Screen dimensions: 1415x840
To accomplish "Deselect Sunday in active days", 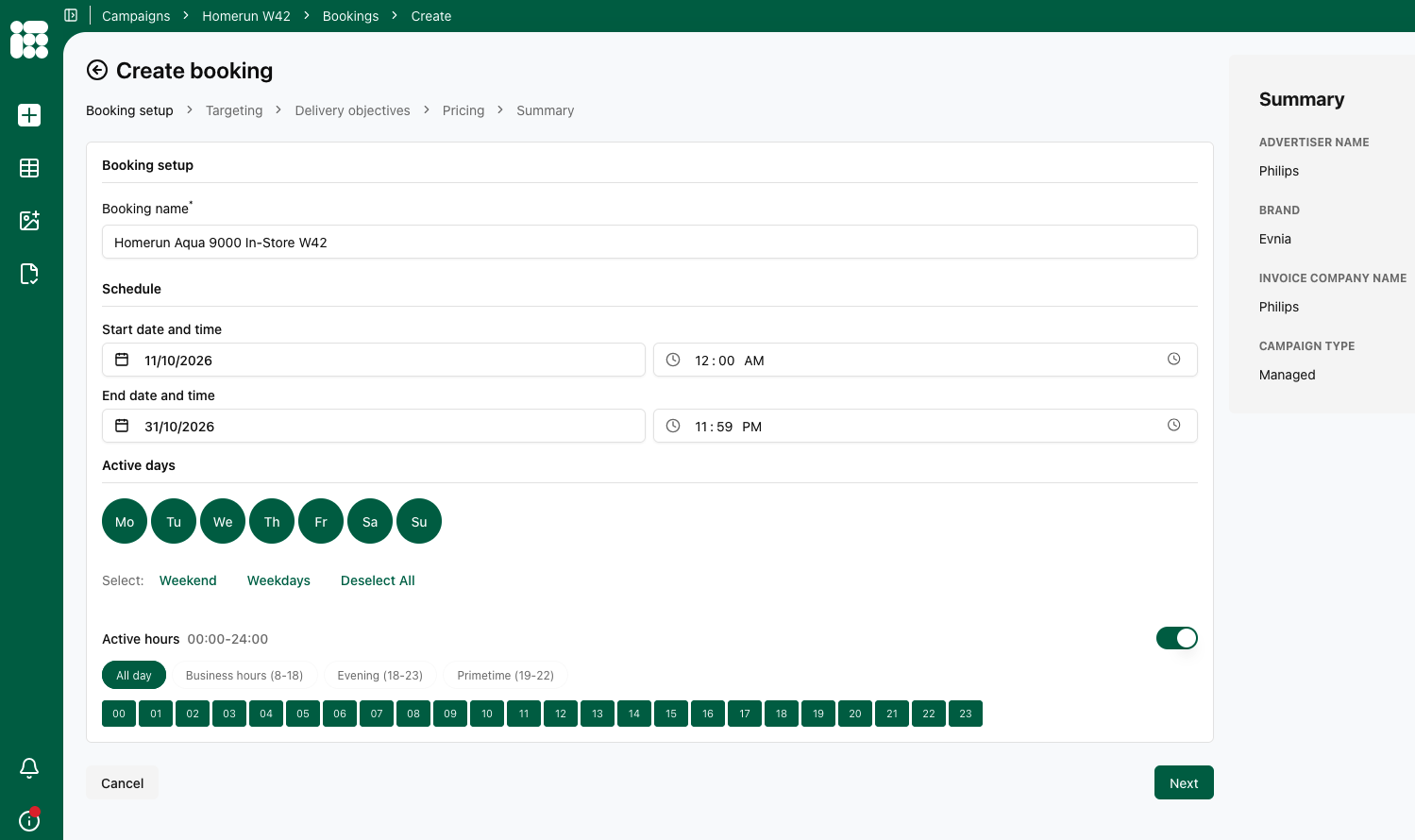I will pos(419,521).
